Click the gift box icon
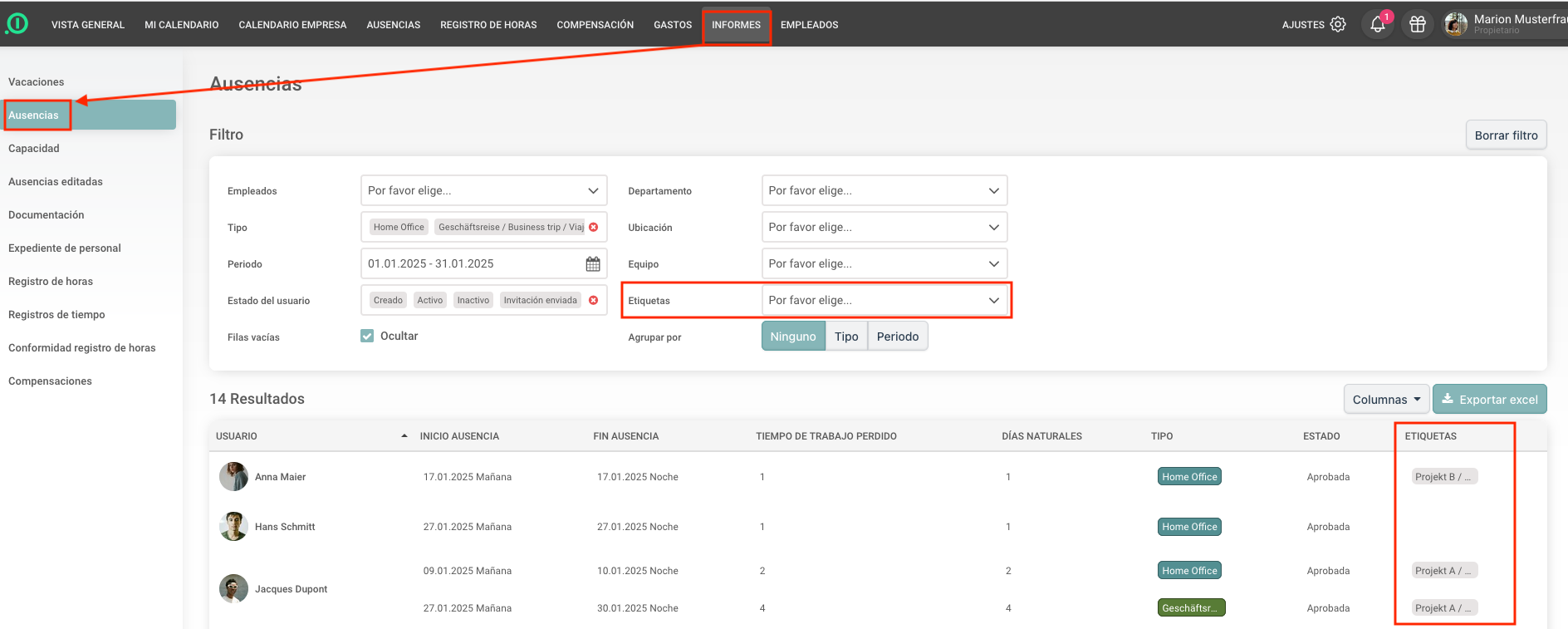 1418,24
